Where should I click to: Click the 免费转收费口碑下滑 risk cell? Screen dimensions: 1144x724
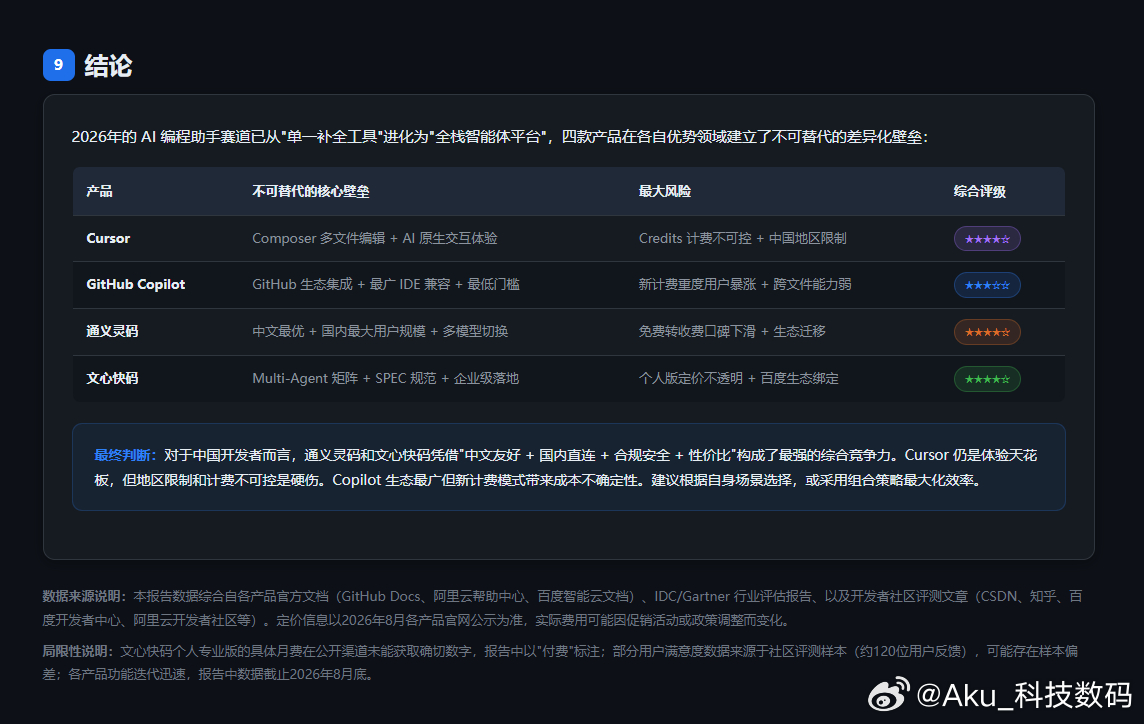coord(732,331)
